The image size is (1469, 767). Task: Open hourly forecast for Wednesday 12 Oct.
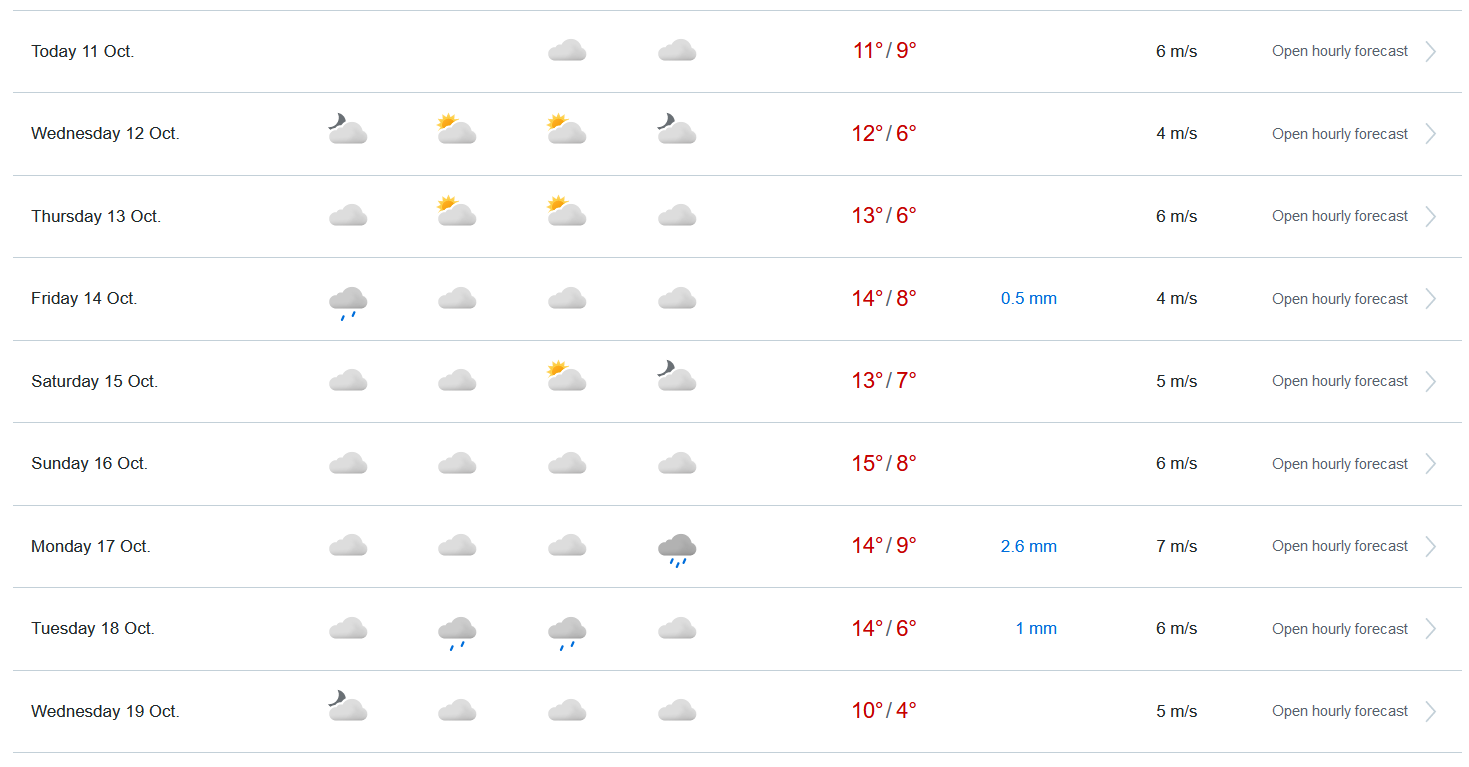tap(1339, 134)
